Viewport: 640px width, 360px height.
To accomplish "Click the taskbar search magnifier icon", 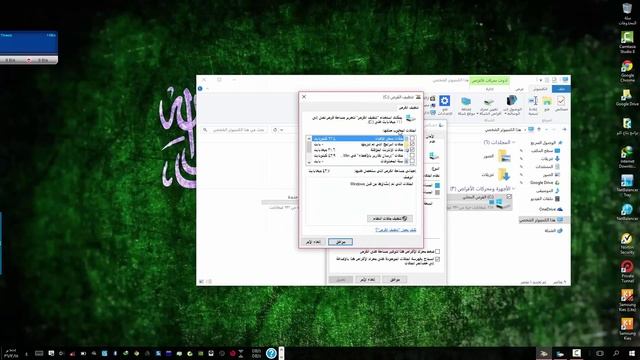I will (616, 353).
